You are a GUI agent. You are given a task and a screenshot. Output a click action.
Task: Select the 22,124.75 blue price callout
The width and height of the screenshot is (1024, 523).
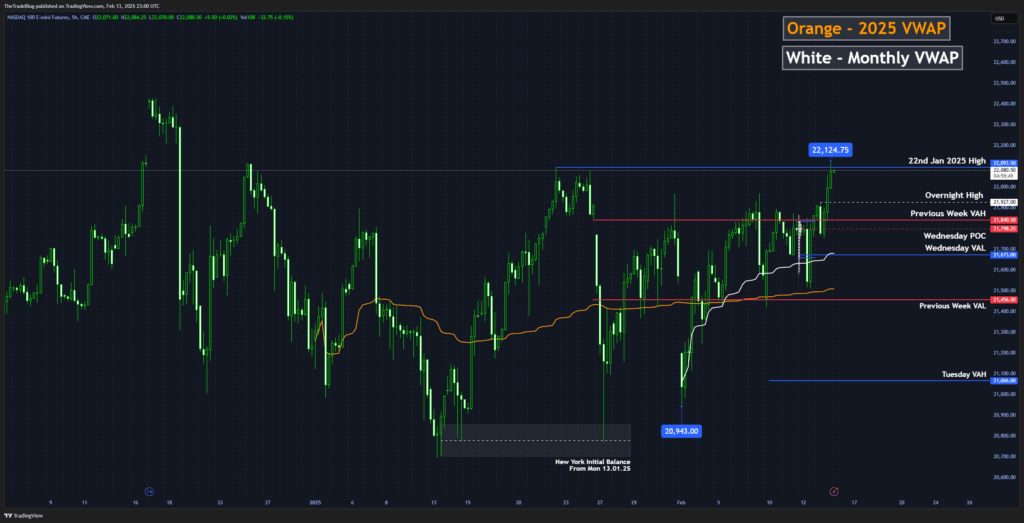[x=830, y=150]
